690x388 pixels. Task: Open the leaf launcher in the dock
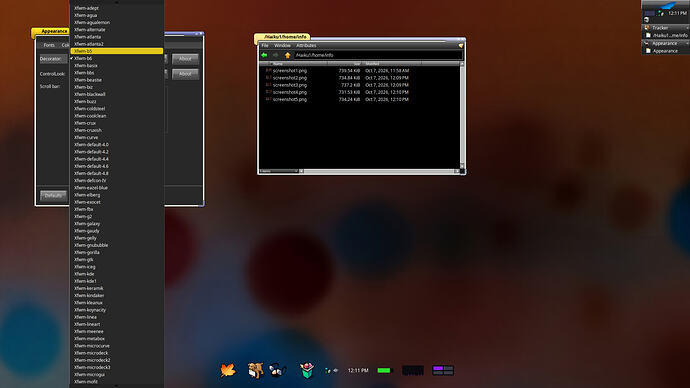[228, 370]
